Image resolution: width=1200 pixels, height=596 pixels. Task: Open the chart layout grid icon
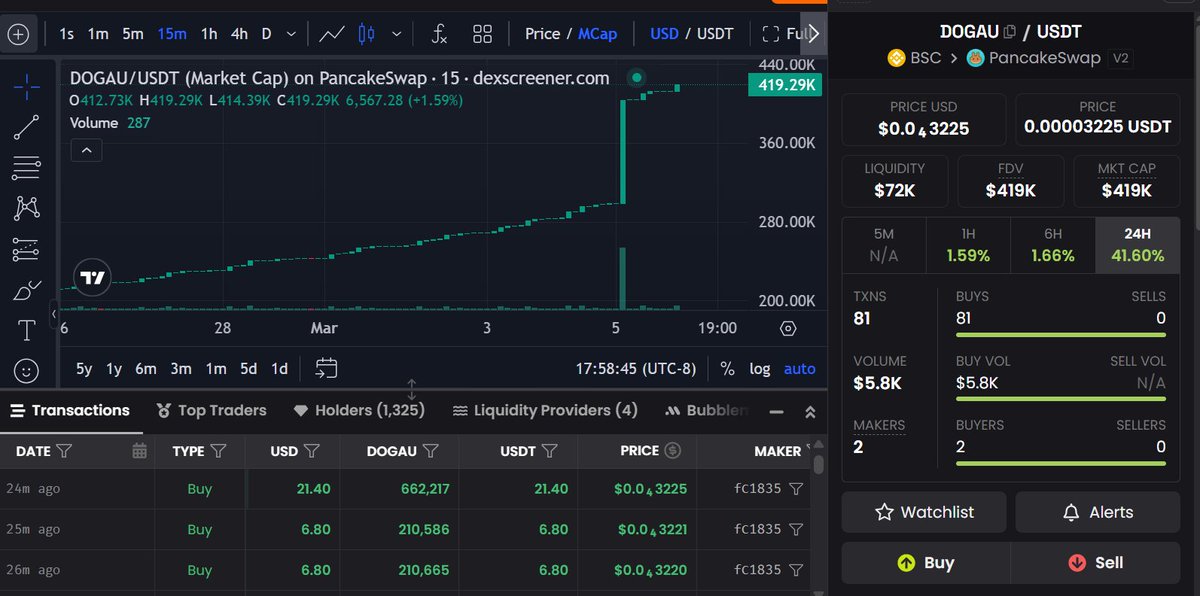pos(483,34)
